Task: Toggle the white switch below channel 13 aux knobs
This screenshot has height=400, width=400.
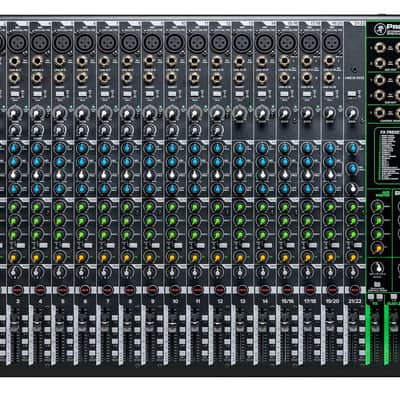Action: 245,246
